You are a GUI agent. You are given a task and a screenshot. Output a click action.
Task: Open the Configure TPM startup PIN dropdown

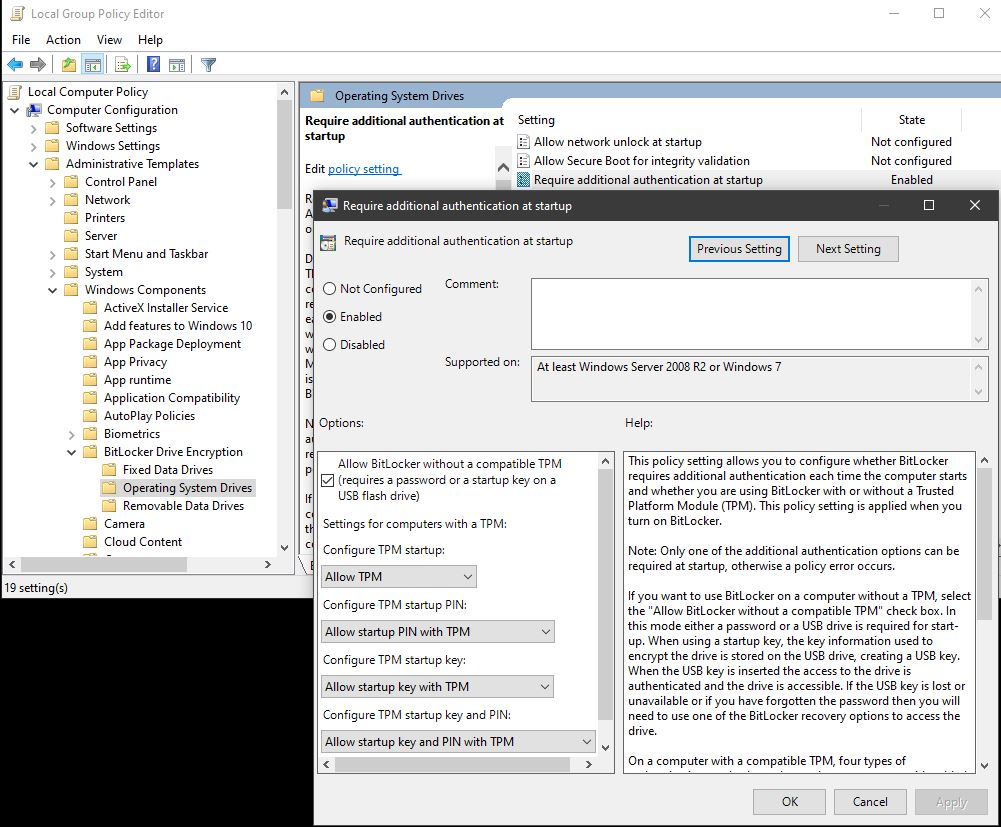437,632
